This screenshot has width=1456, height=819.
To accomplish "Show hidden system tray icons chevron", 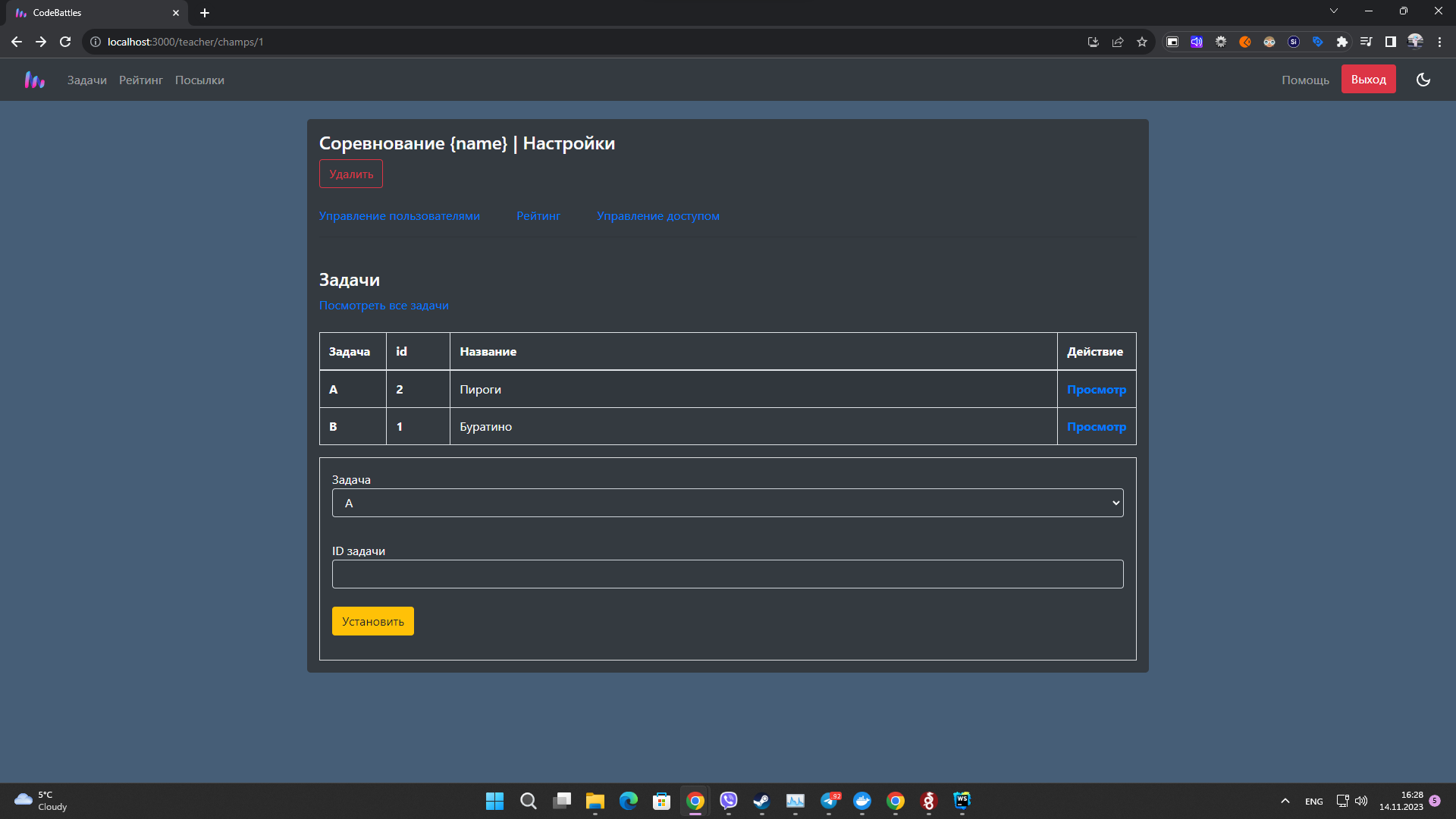I will coord(1285,801).
